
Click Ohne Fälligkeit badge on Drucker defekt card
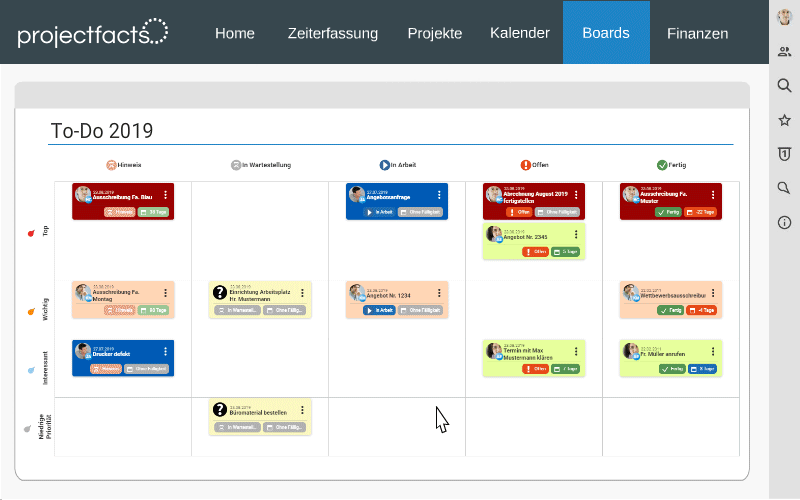pos(146,368)
